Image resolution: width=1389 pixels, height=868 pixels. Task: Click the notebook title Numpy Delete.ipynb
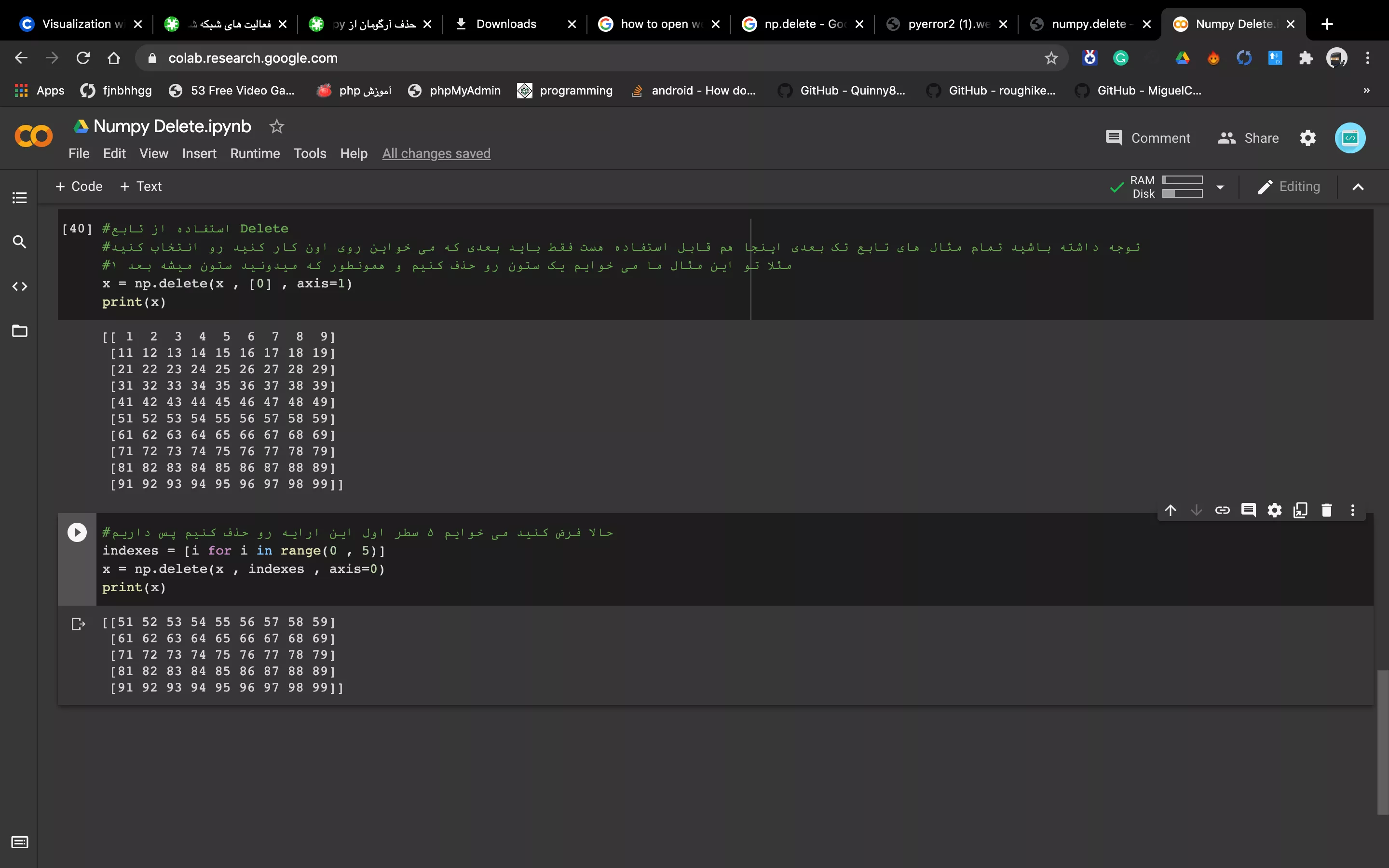point(172,126)
